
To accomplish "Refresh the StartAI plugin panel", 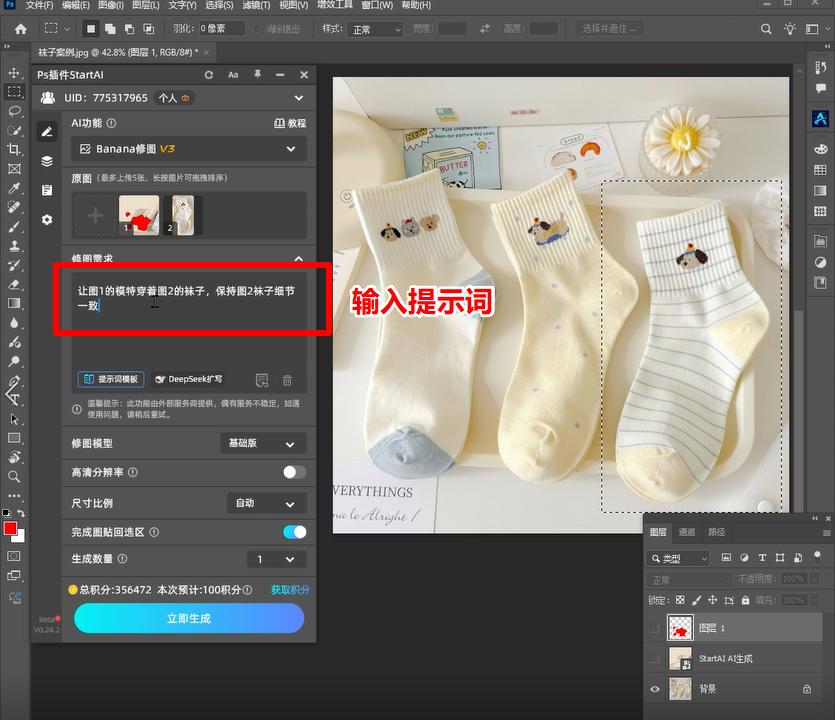I will point(209,75).
